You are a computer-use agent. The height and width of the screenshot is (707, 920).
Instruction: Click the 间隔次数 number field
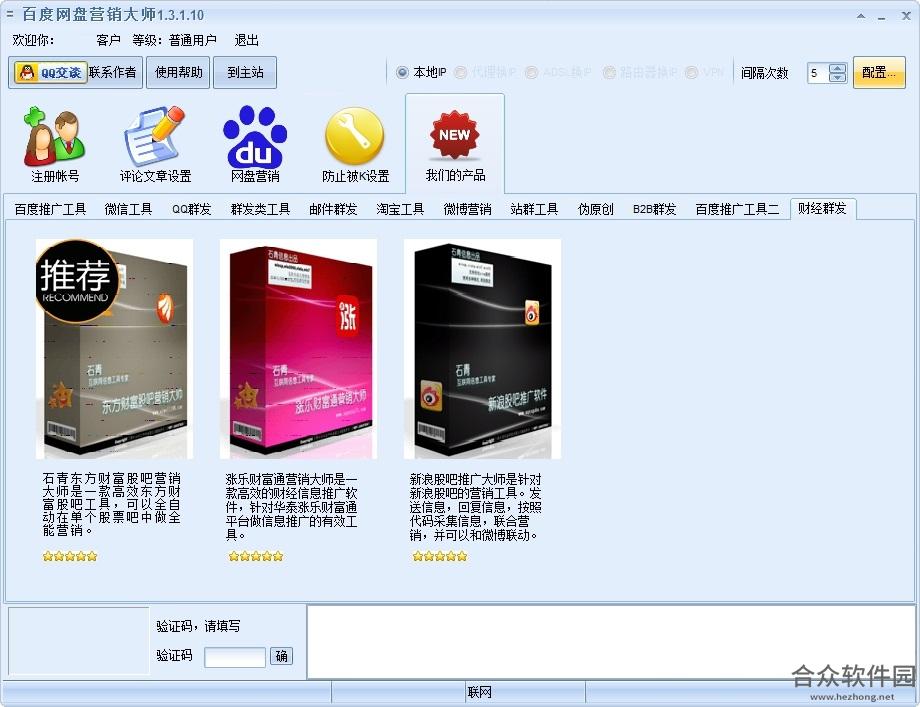coord(818,73)
